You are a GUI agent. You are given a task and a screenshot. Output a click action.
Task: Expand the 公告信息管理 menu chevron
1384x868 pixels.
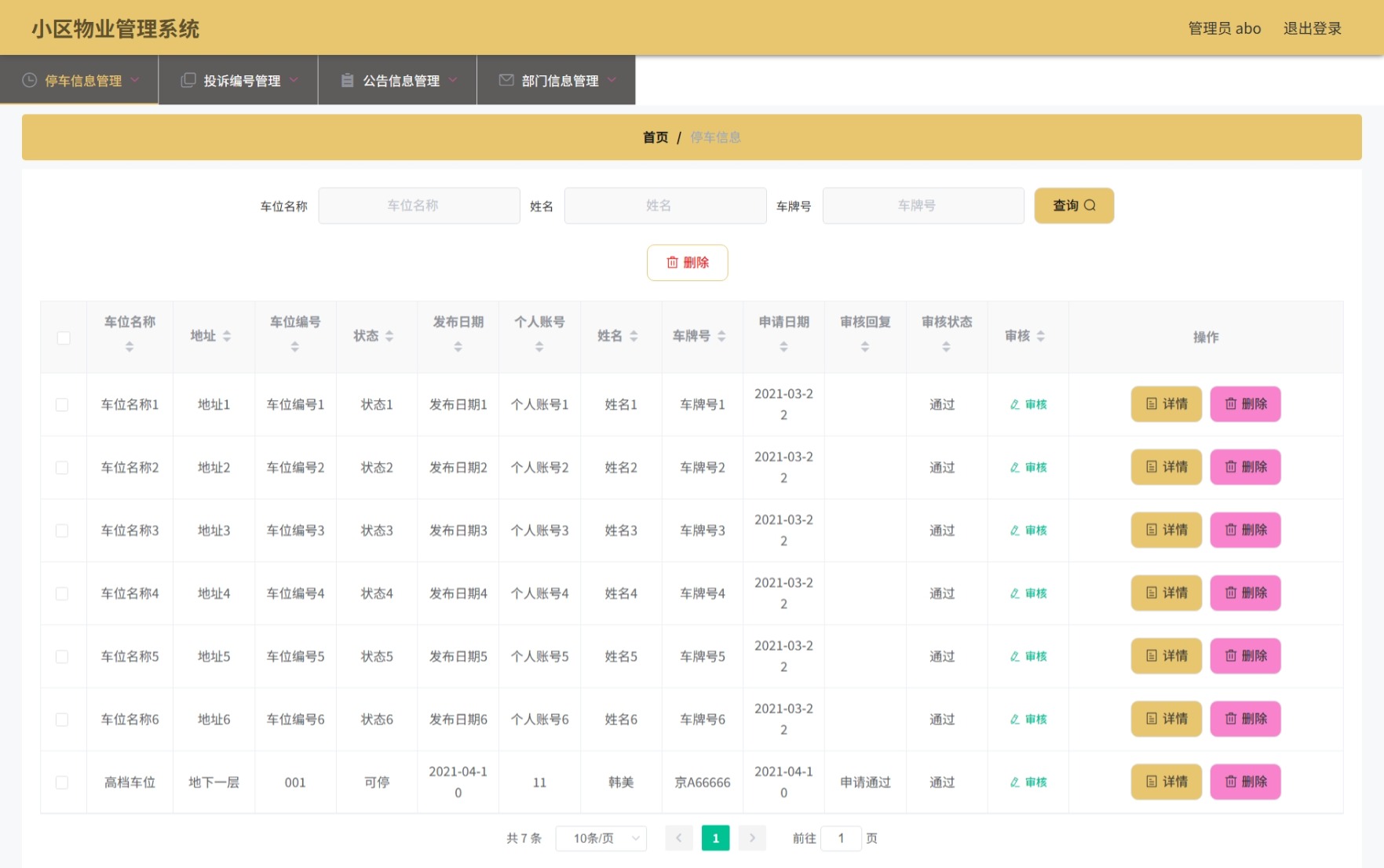coord(453,80)
